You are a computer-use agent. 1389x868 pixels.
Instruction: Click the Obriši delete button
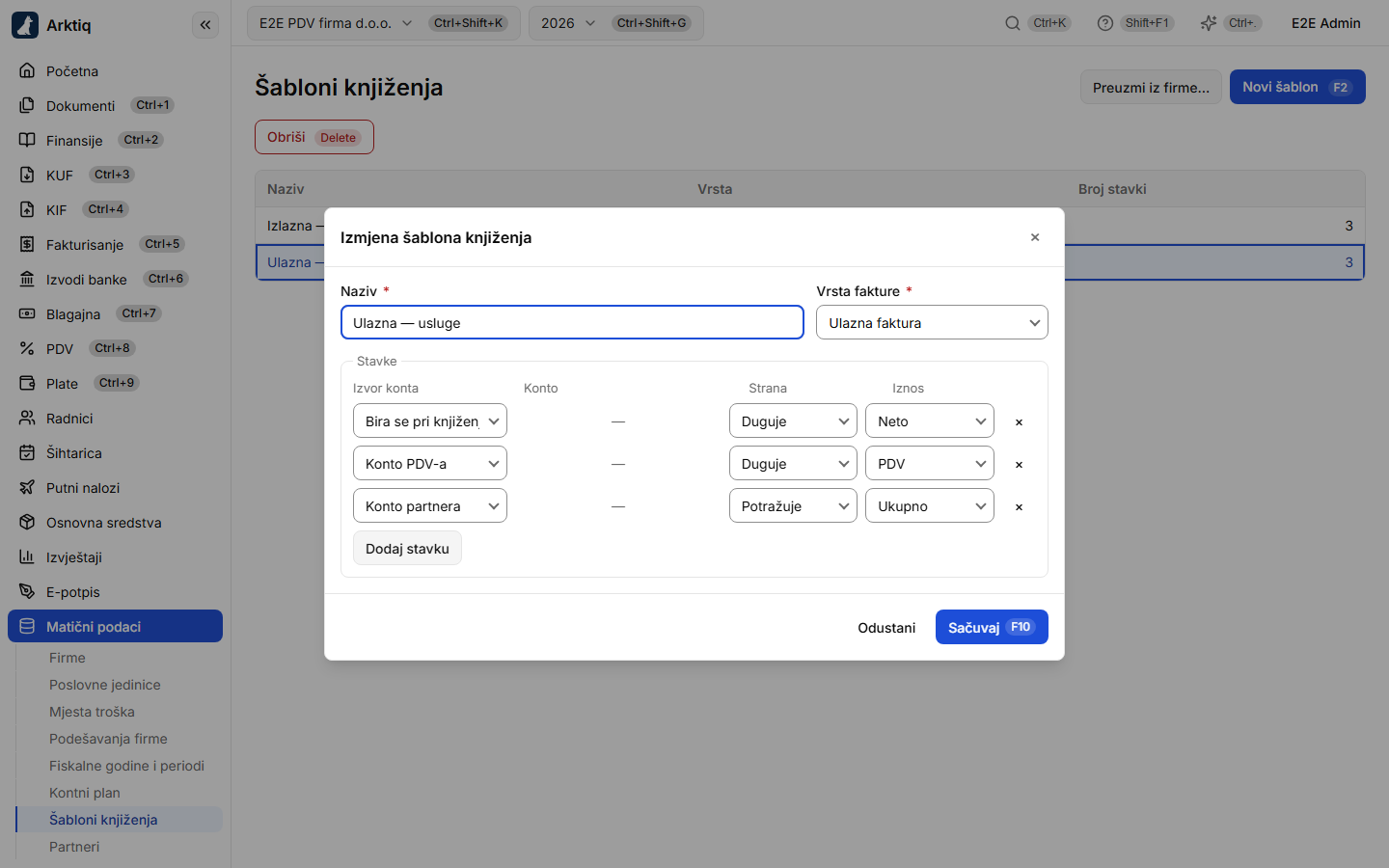pyautogui.click(x=314, y=137)
